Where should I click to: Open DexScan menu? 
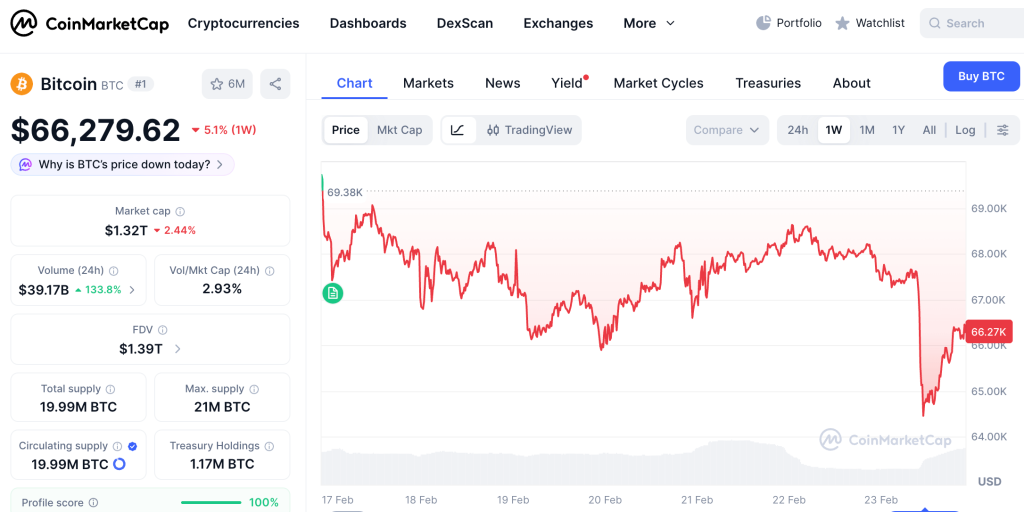[465, 24]
